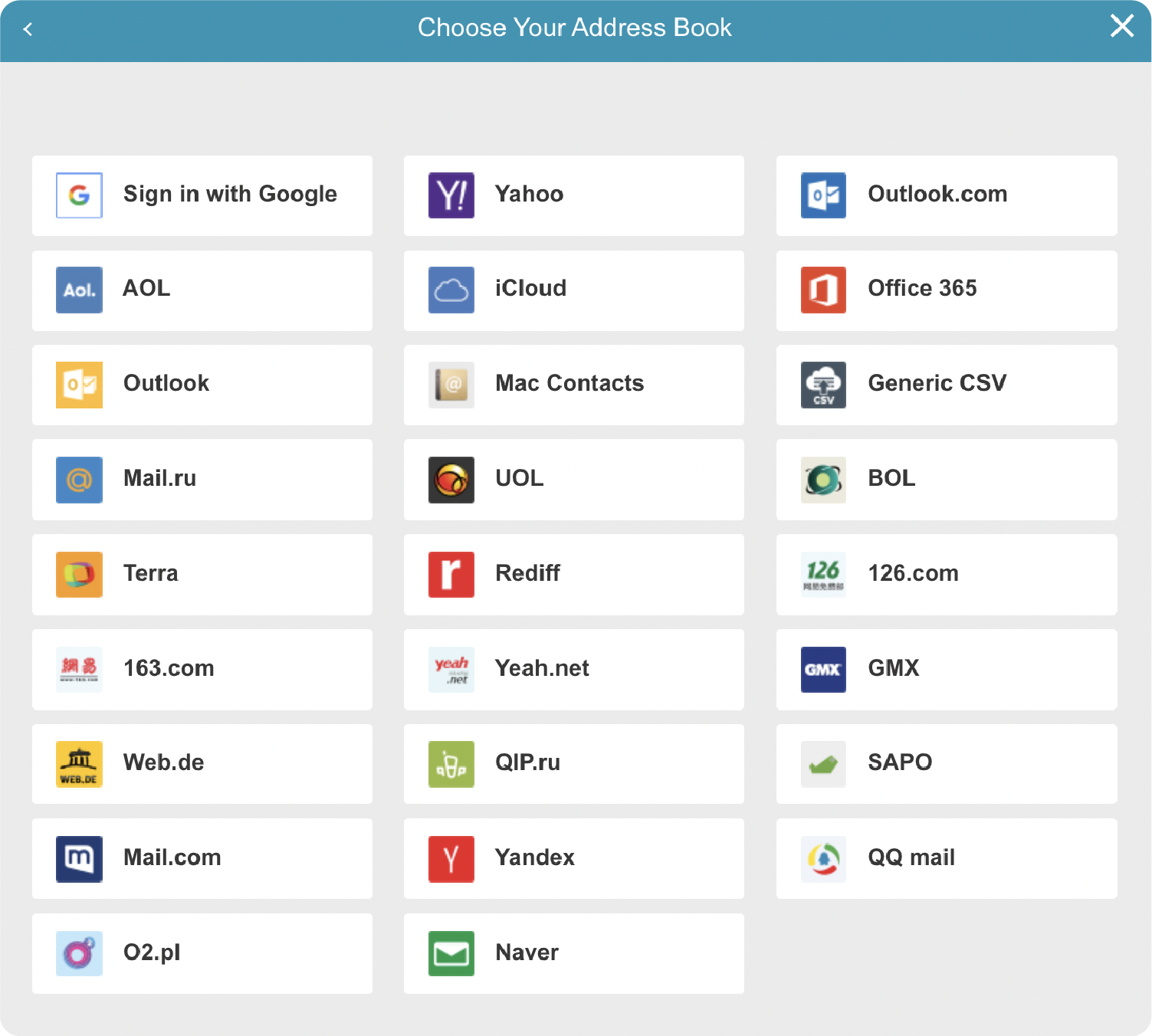Click the iCloud cloud icon
This screenshot has height=1036, width=1152.
[451, 290]
